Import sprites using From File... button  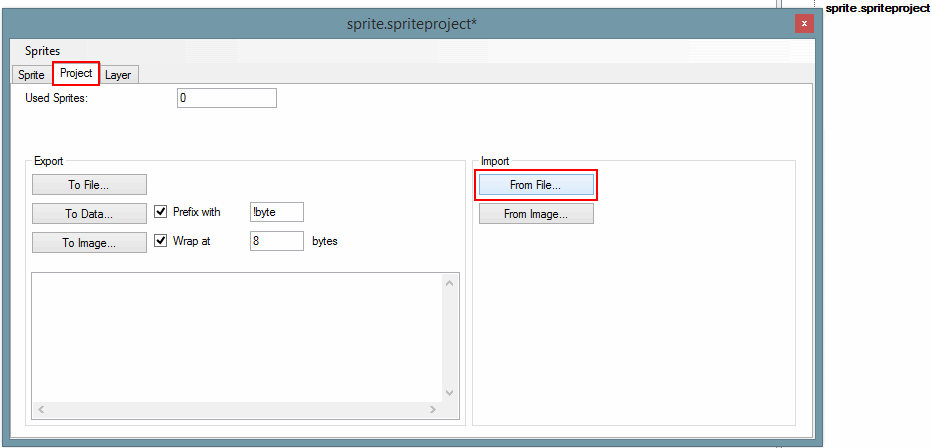click(x=536, y=185)
